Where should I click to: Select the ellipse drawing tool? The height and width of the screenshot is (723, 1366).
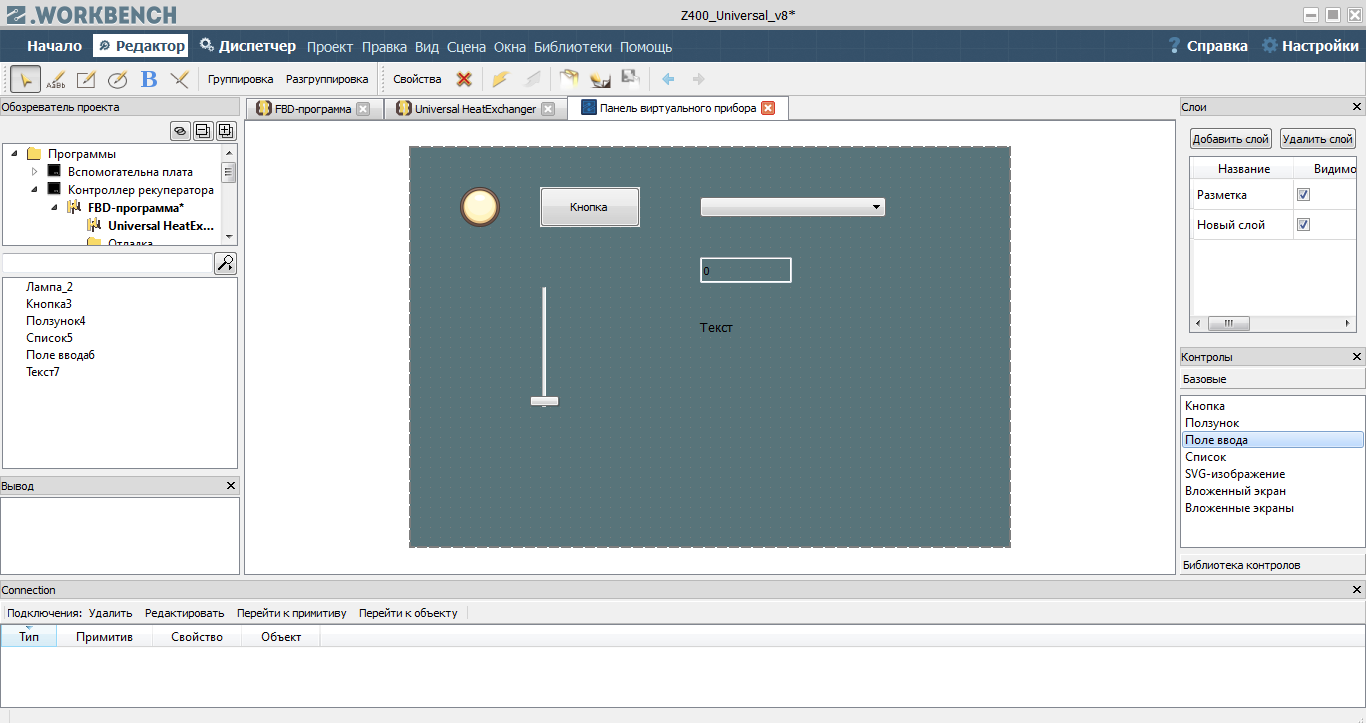click(117, 78)
